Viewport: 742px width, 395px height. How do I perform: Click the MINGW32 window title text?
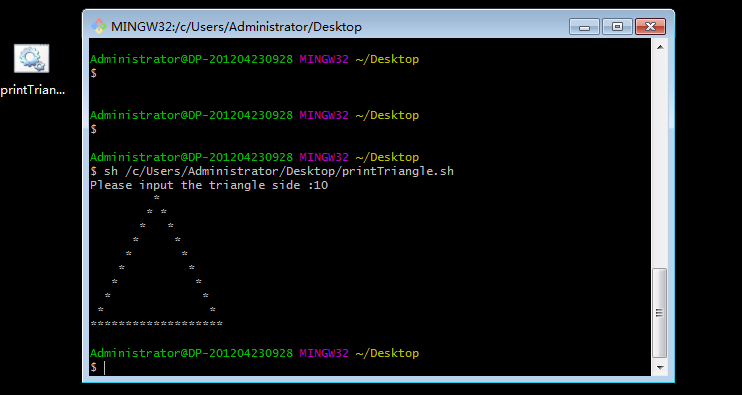pos(236,27)
